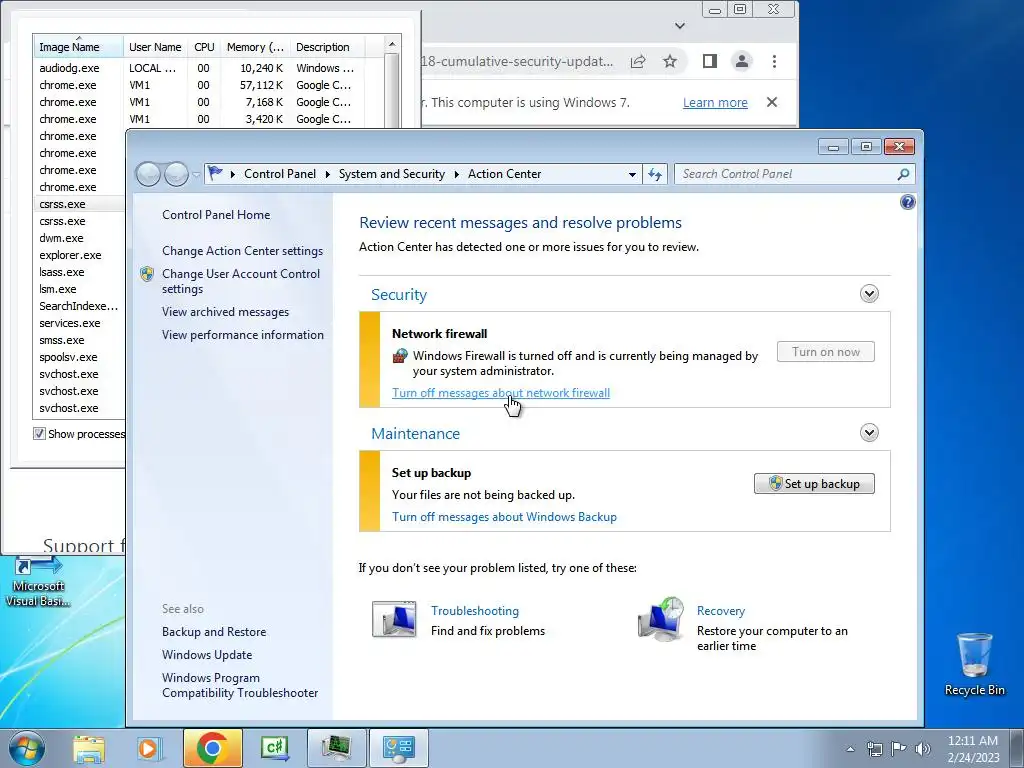Show hidden tray icons arrow
1024x768 pixels.
[x=850, y=749]
